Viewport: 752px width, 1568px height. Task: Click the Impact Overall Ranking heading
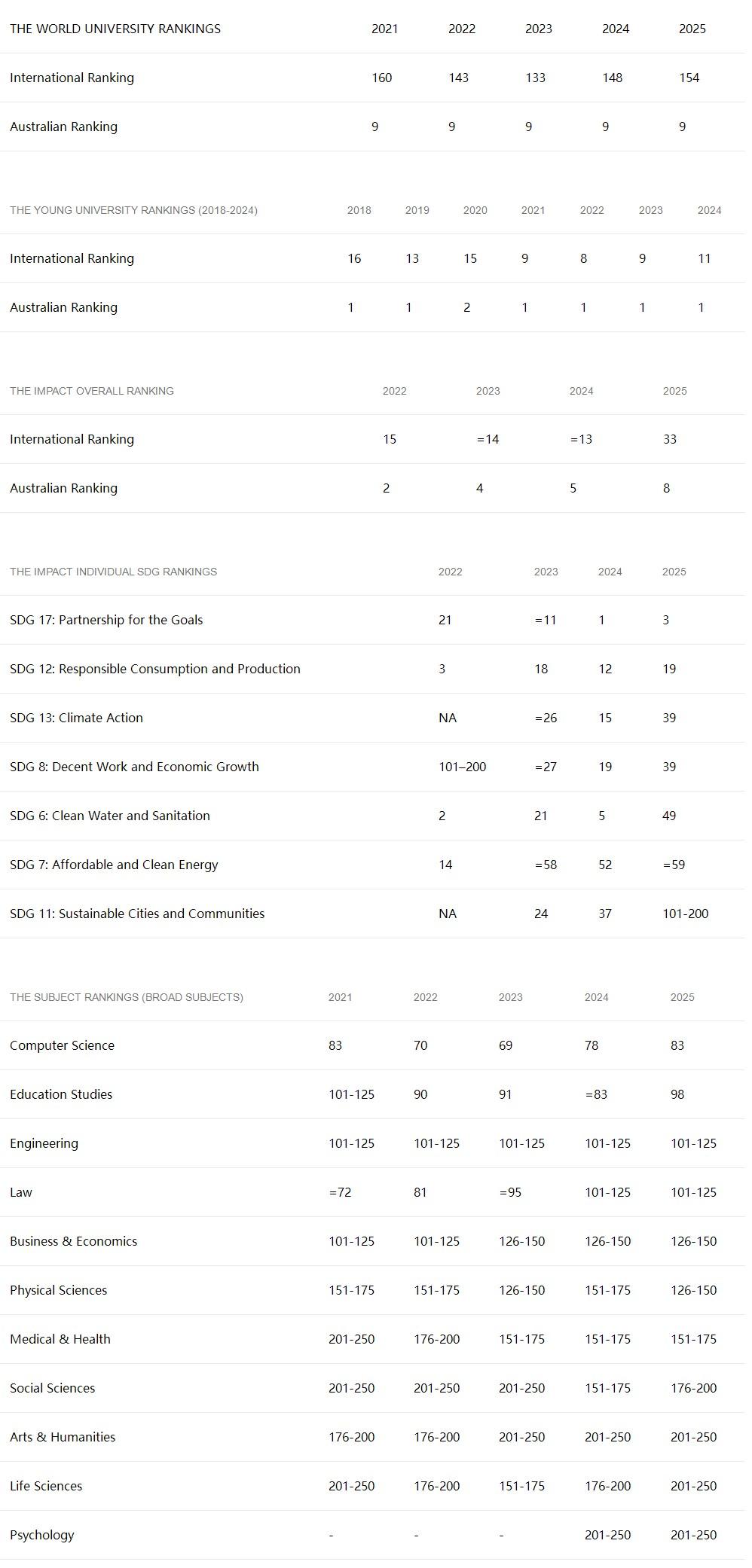(x=92, y=391)
